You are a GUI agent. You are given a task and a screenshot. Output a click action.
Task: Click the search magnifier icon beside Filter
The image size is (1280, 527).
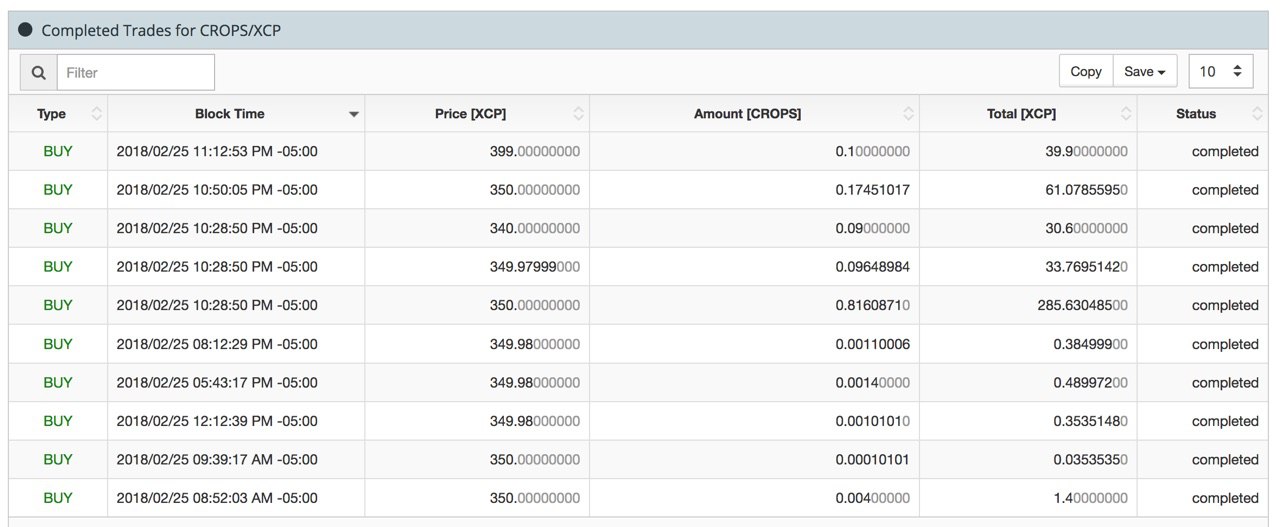point(38,72)
